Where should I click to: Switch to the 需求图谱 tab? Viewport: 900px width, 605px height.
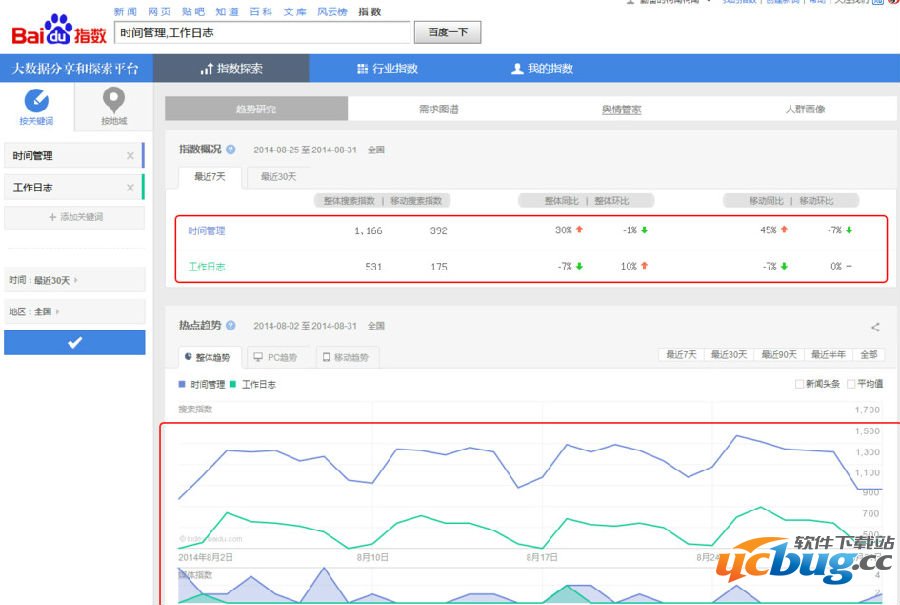coord(438,109)
